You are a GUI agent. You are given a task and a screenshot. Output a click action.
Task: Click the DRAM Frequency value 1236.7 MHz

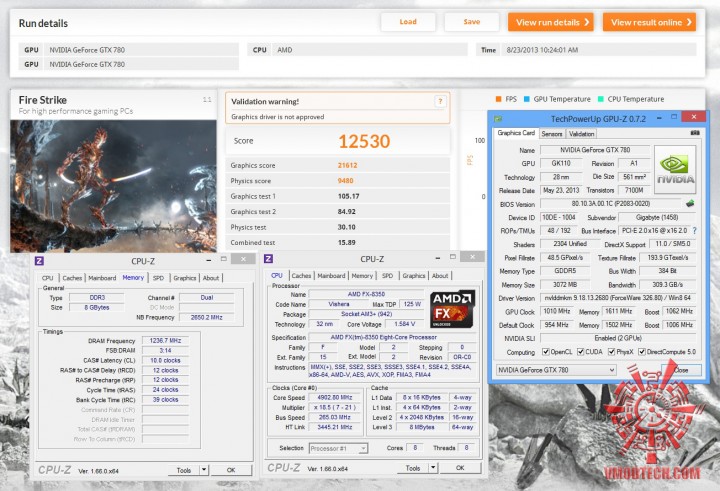tap(165, 341)
